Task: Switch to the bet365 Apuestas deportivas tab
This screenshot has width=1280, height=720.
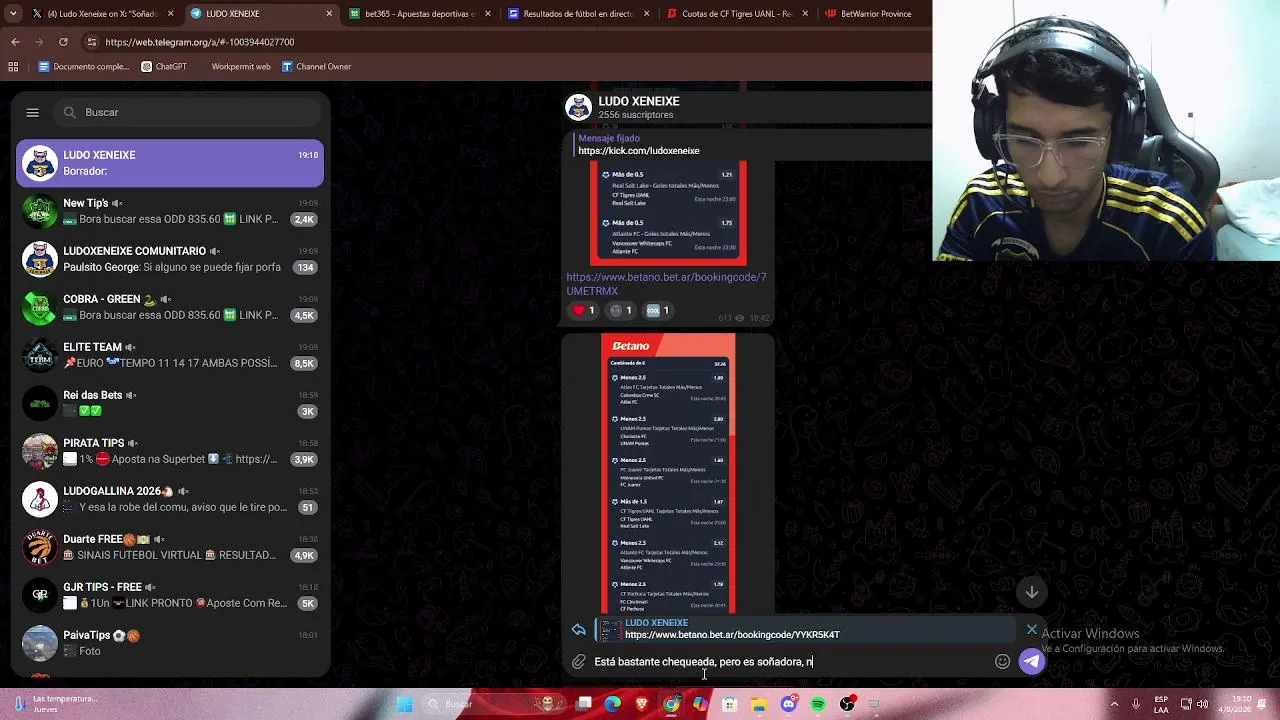Action: point(418,14)
